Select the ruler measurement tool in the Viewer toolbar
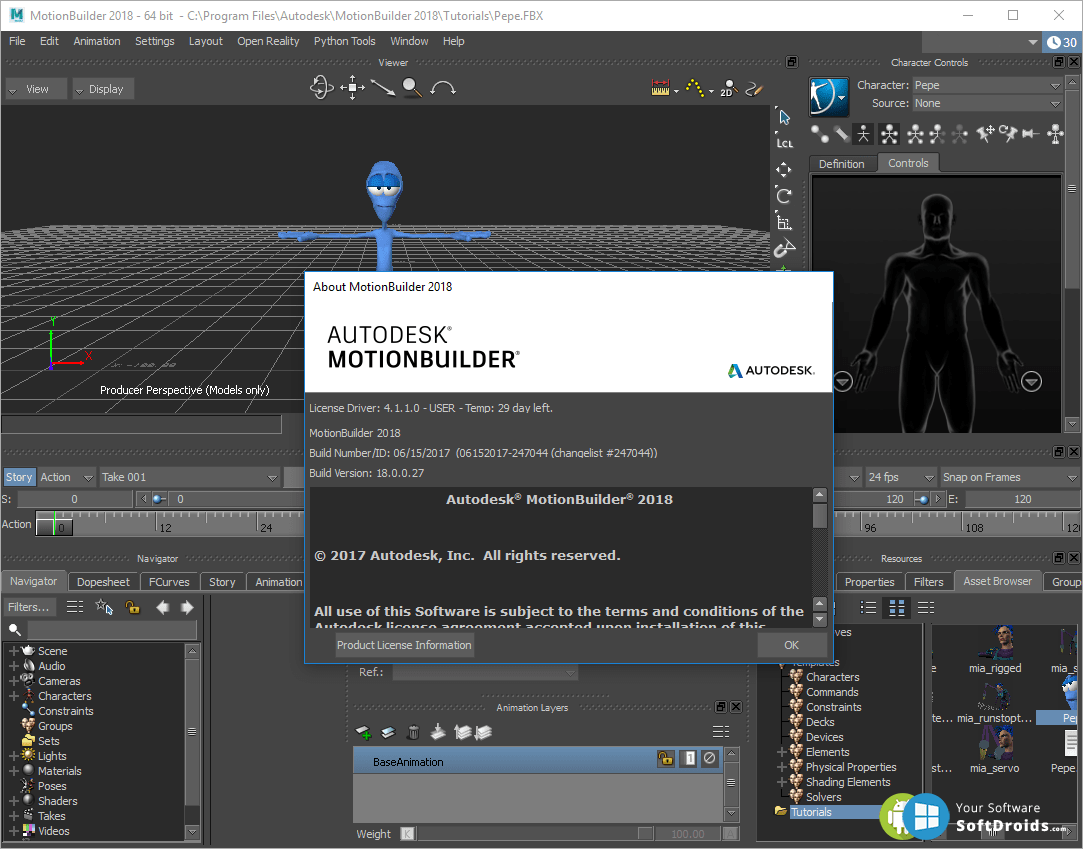Viewport: 1083px width, 849px height. coord(661,87)
